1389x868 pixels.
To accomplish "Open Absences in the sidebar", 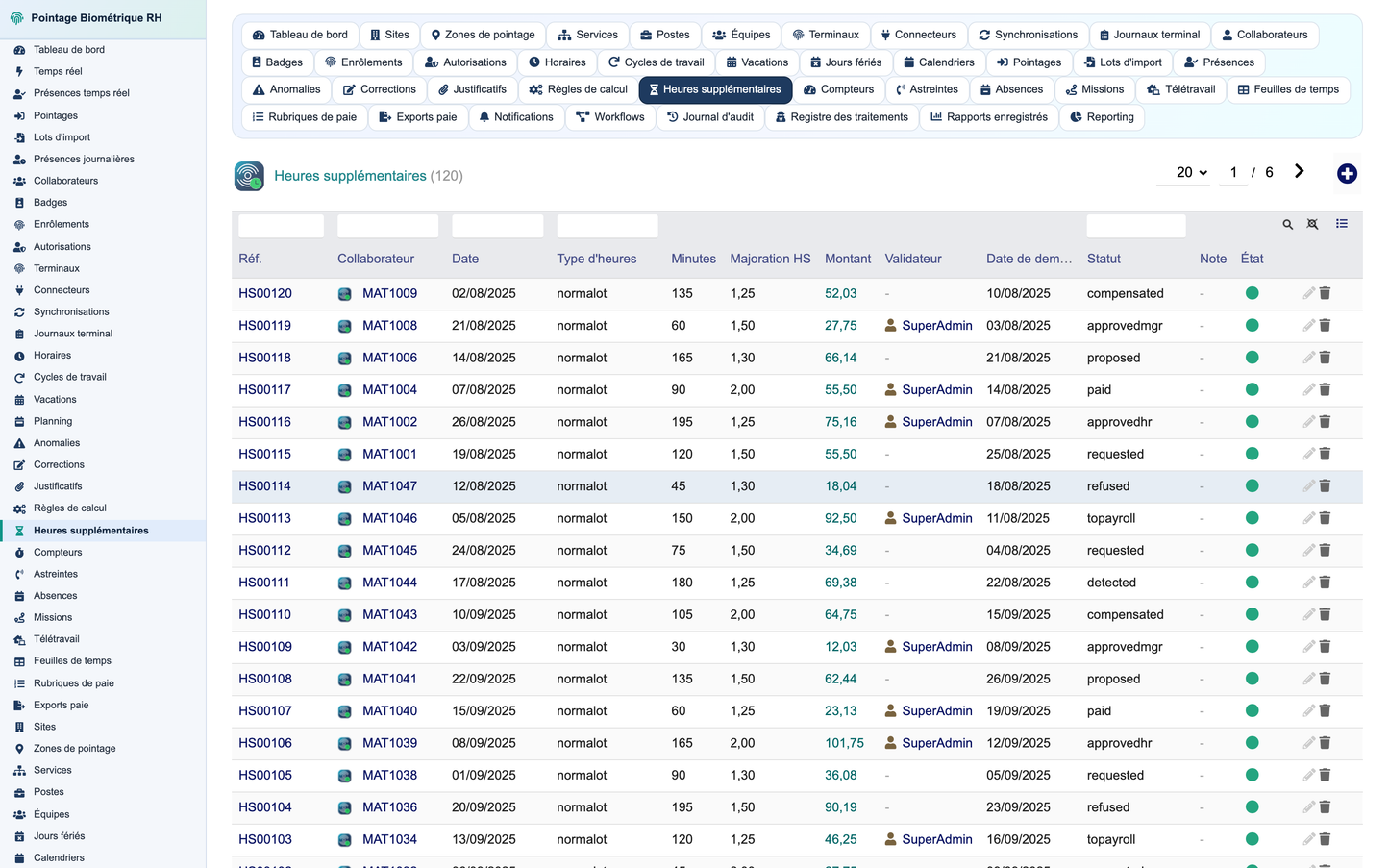I will 55,596.
